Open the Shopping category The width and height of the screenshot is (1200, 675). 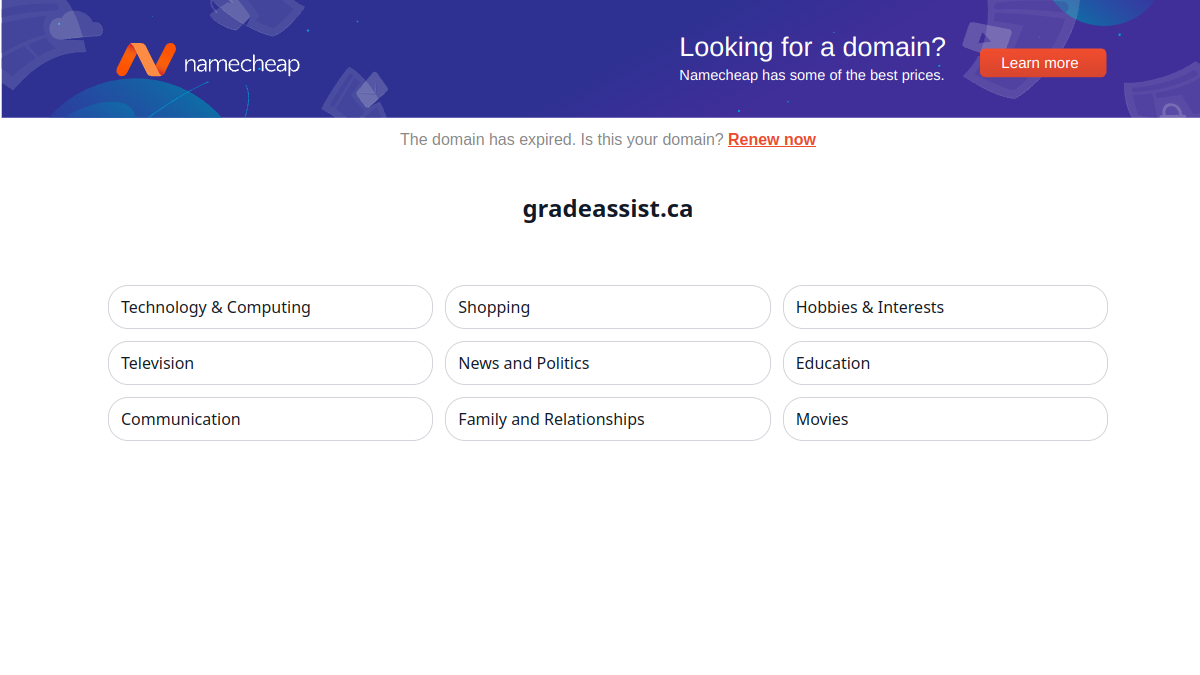[608, 307]
